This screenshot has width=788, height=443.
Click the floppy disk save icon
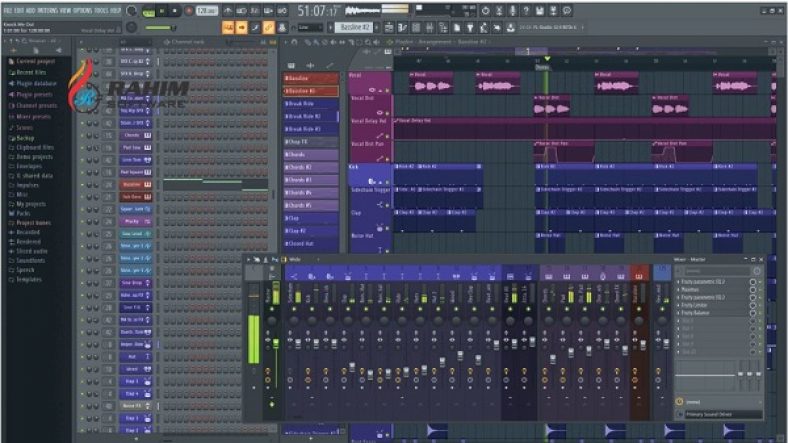click(540, 11)
